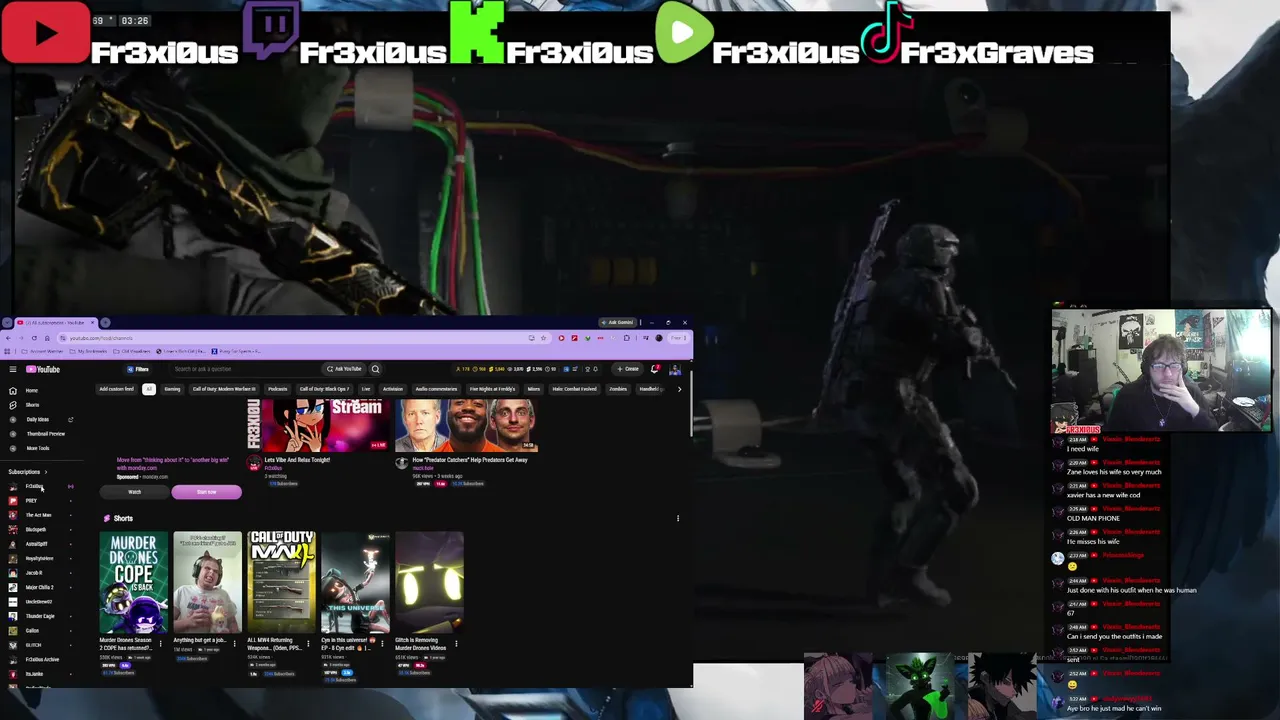Open options for Murder Drones Season 2 short
1280x720 pixels.
(x=160, y=643)
